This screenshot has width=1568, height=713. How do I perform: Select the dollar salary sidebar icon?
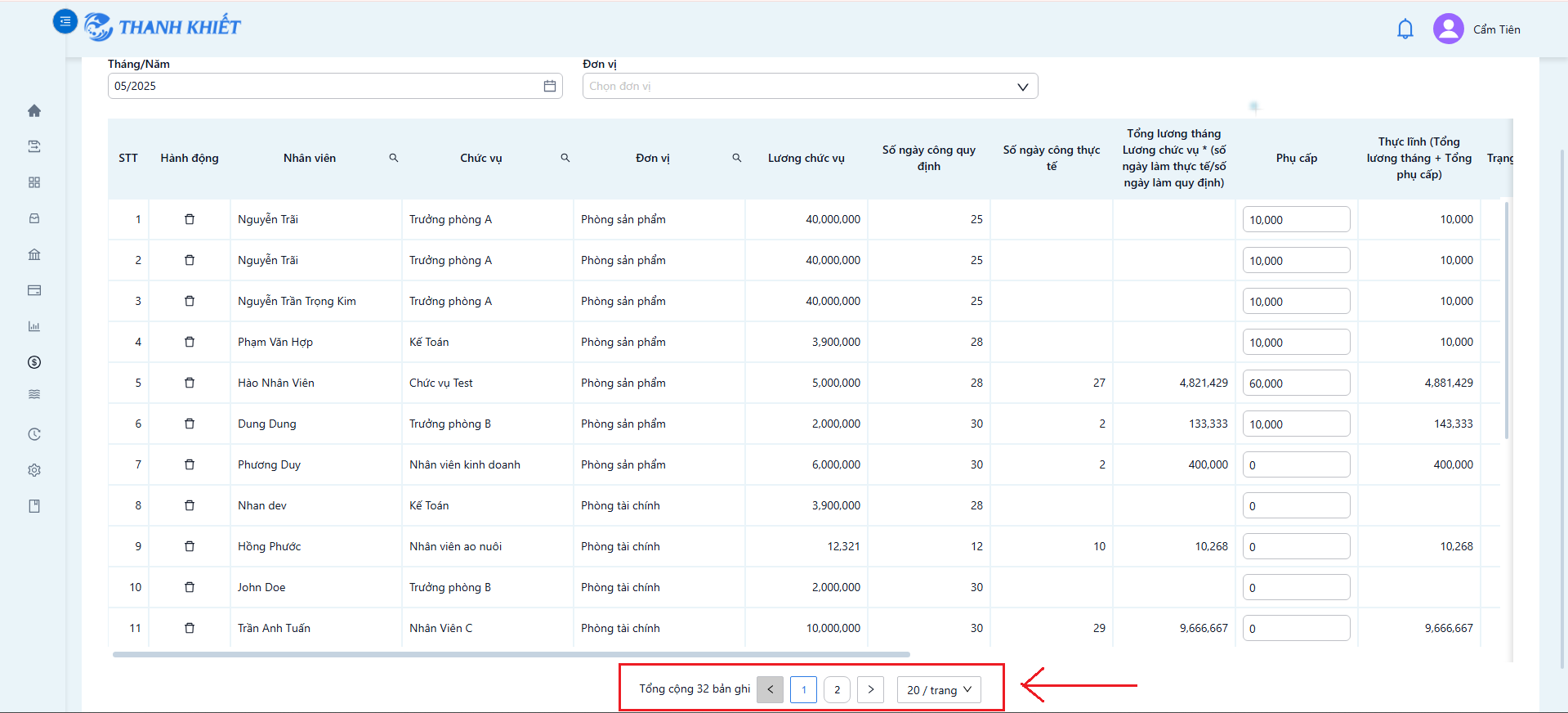34,362
